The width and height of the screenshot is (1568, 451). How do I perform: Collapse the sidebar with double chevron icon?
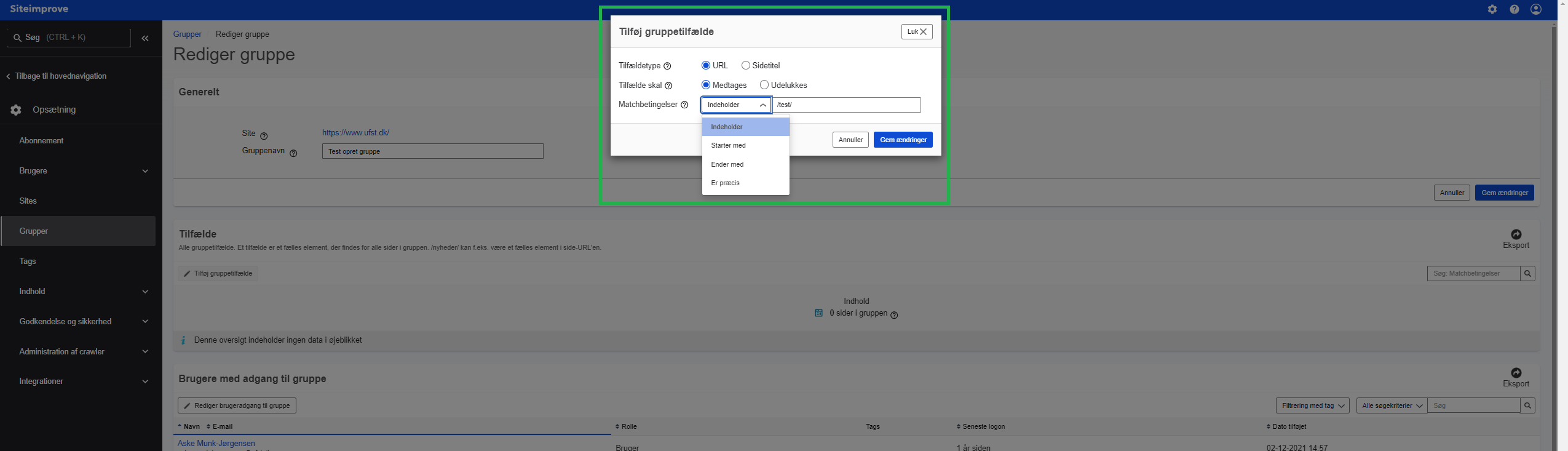[x=145, y=38]
